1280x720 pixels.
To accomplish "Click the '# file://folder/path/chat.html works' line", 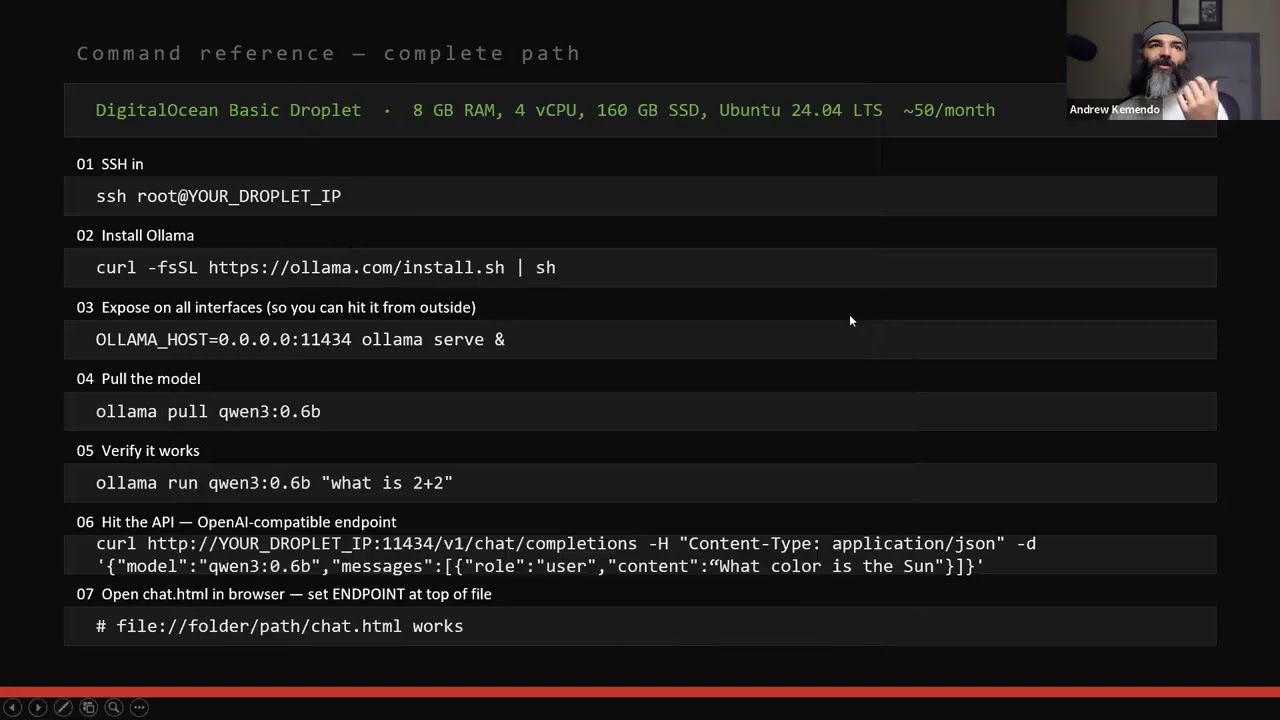I will pos(279,626).
